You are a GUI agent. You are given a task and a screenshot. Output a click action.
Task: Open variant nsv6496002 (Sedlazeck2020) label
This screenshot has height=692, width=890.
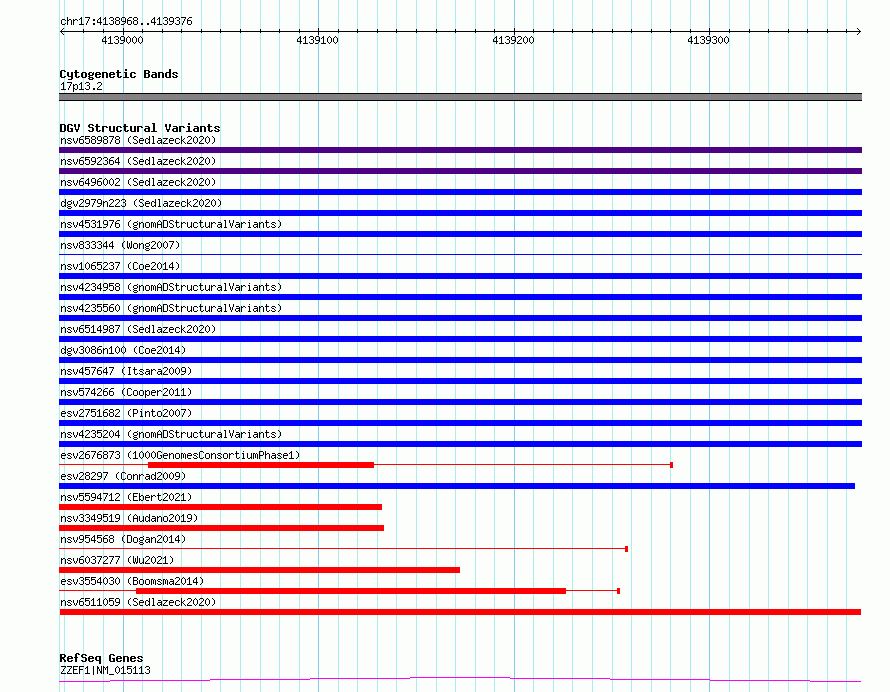[138, 182]
